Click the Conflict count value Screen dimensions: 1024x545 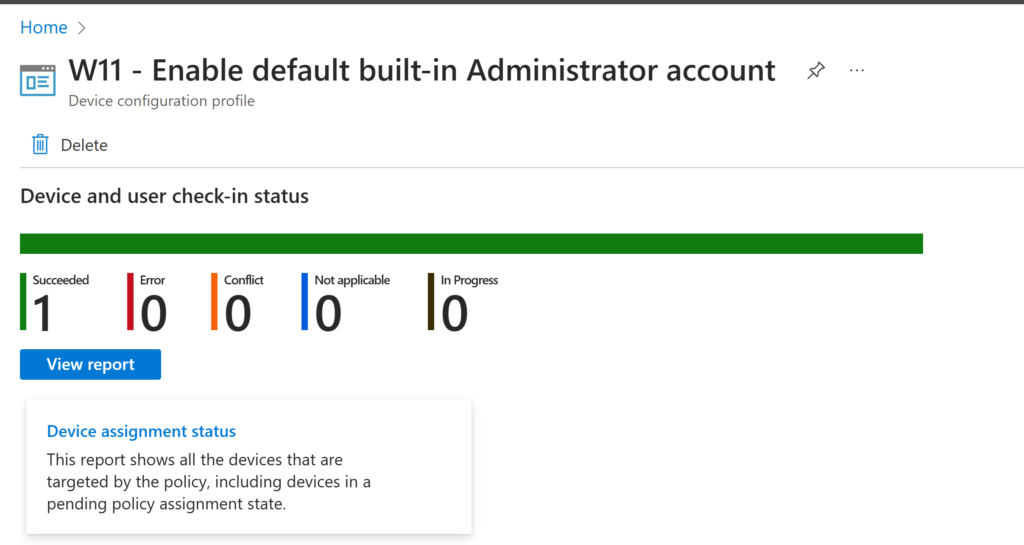(237, 314)
